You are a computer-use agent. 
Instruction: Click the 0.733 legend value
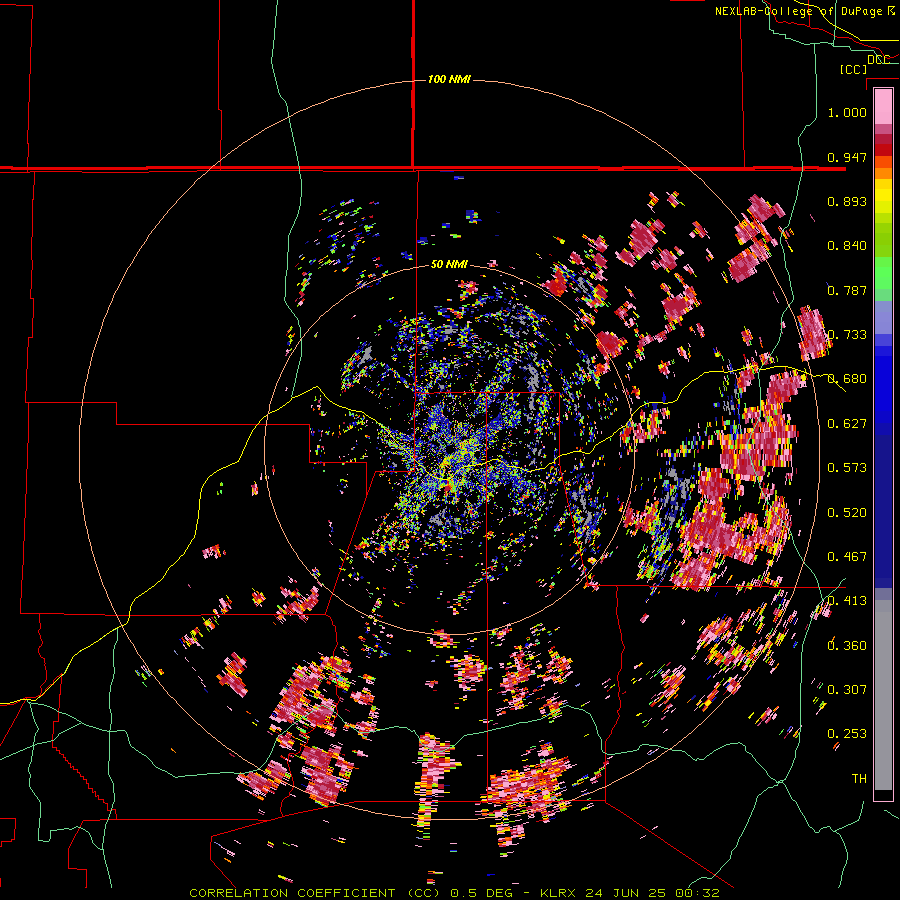point(847,335)
